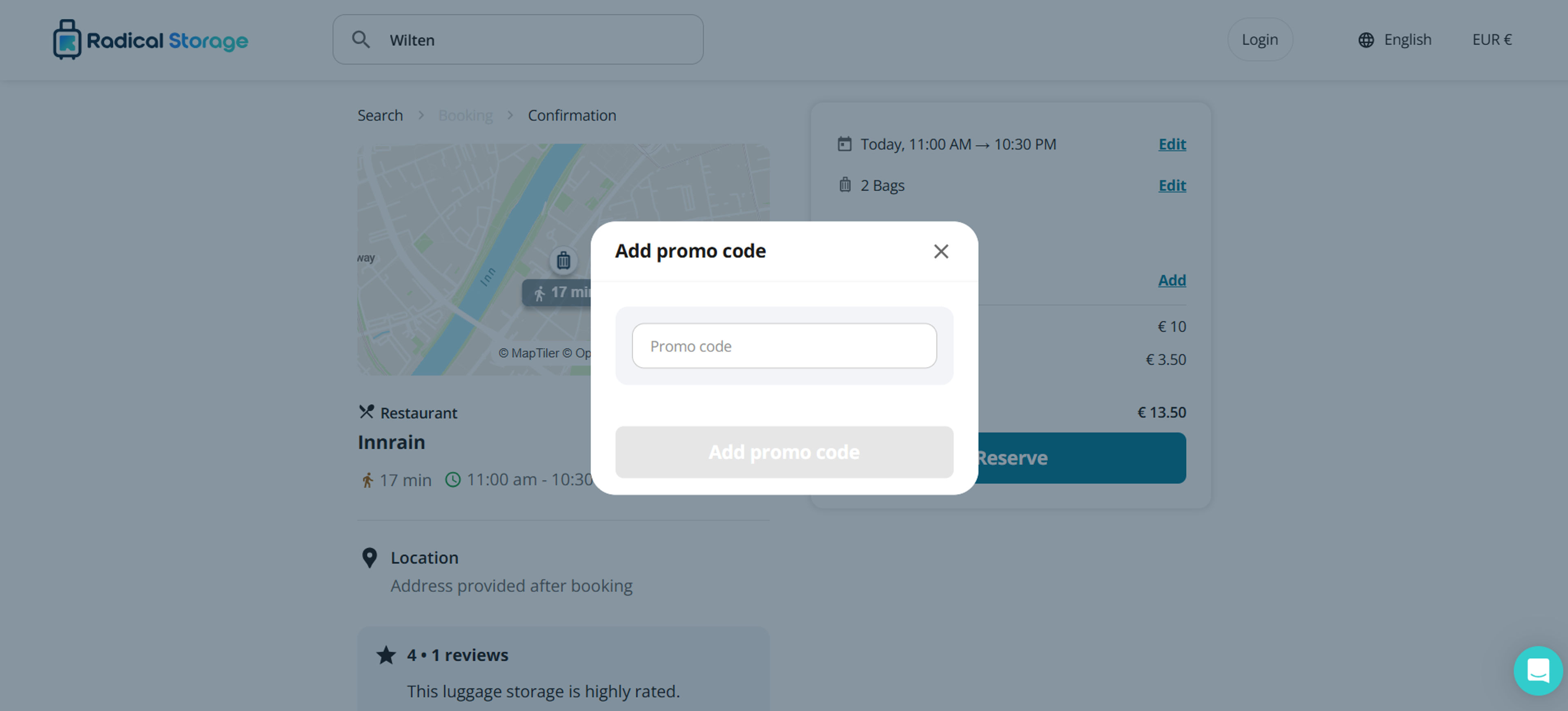Open the English language selector

click(1407, 40)
